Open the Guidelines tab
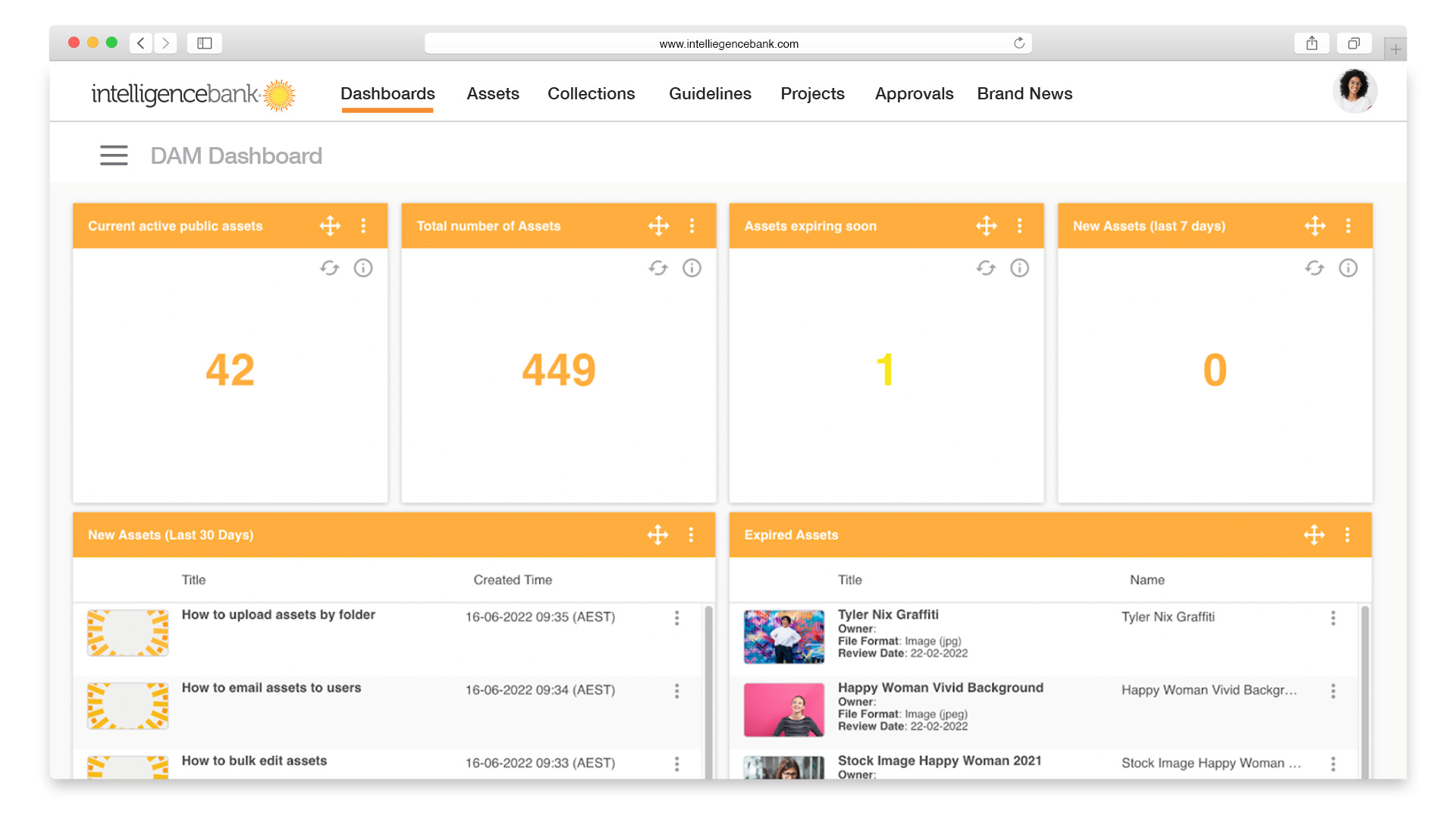The height and width of the screenshot is (819, 1456). pyautogui.click(x=710, y=93)
